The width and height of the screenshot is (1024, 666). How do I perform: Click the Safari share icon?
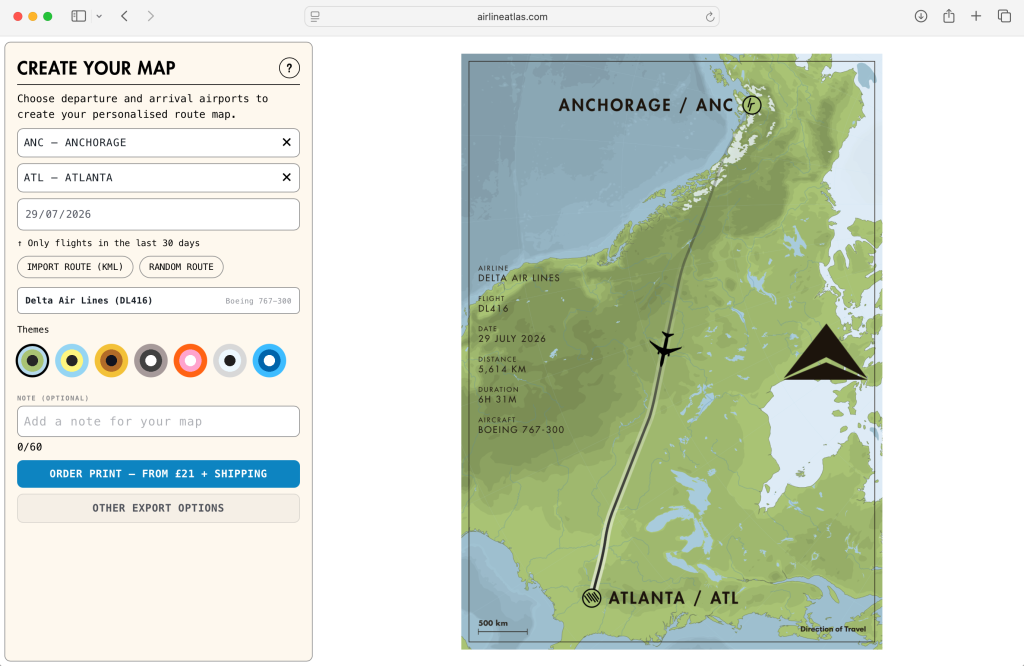point(949,16)
